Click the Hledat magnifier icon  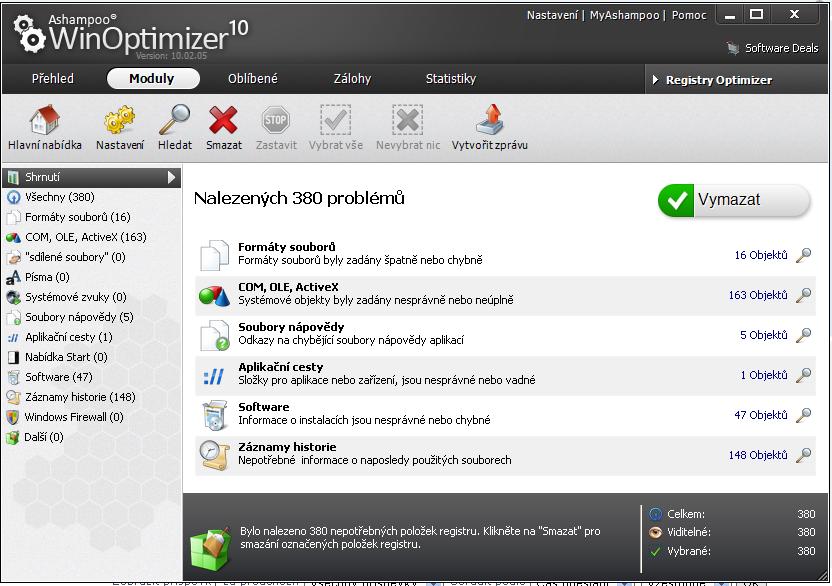[x=175, y=119]
